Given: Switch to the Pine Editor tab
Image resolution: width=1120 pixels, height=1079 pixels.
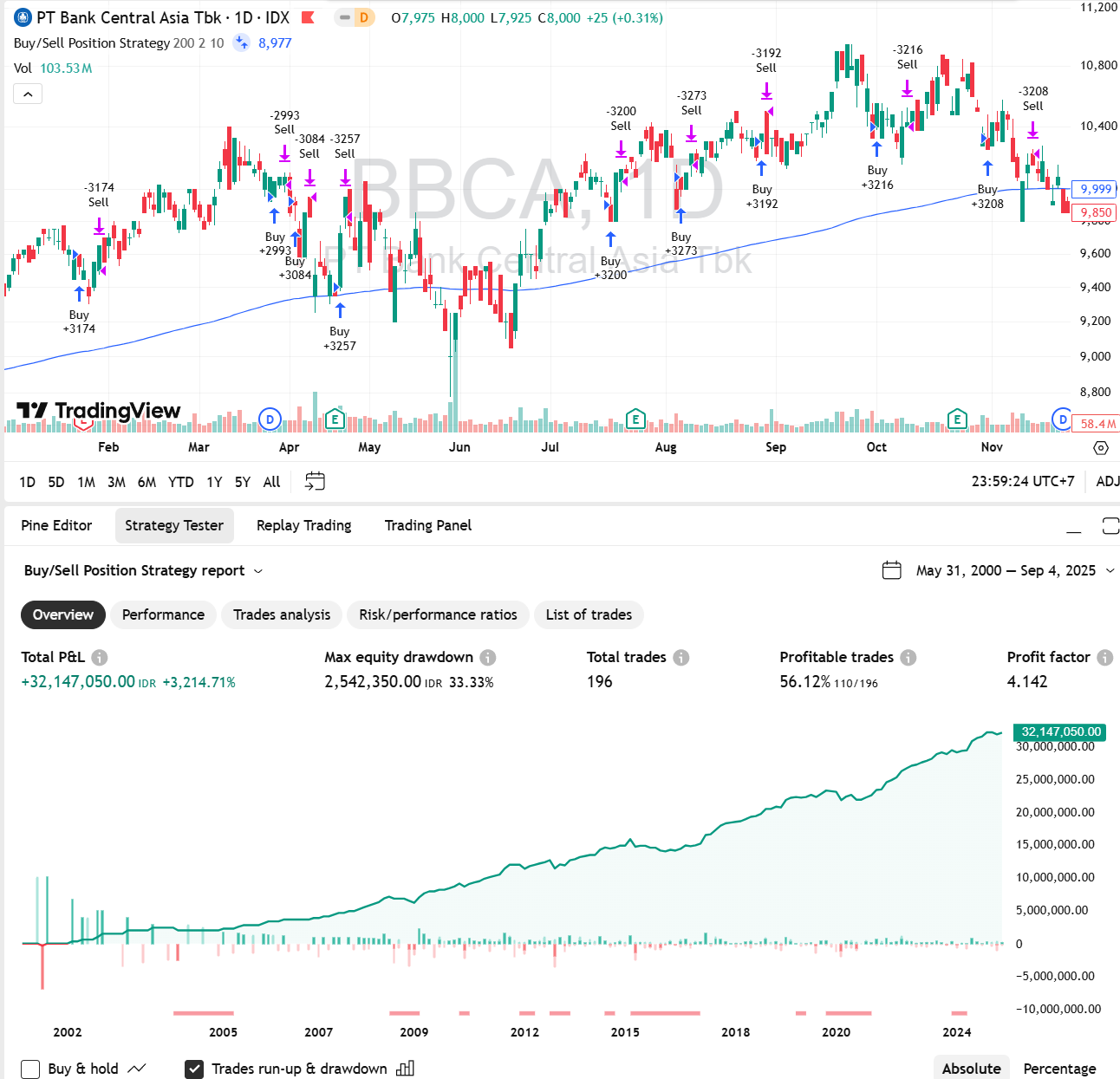Looking at the screenshot, I should click(x=56, y=526).
